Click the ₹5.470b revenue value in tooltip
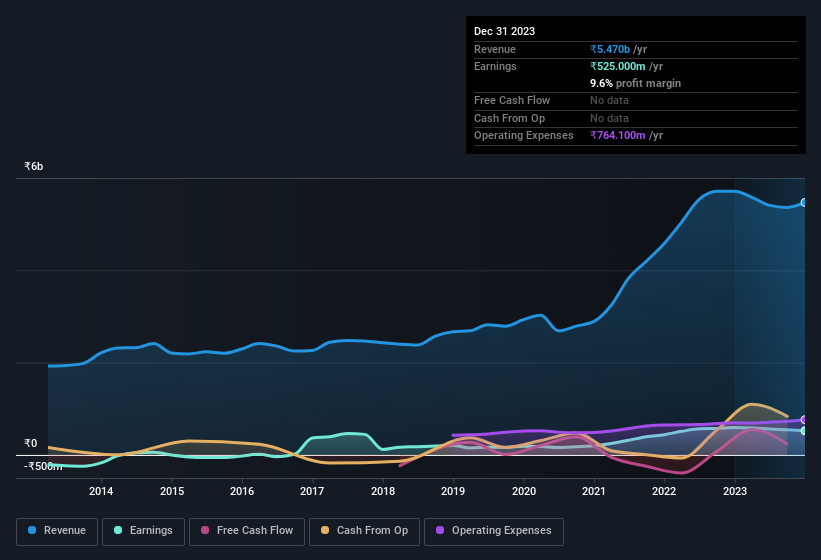Viewport: 821px width, 560px height. point(610,49)
